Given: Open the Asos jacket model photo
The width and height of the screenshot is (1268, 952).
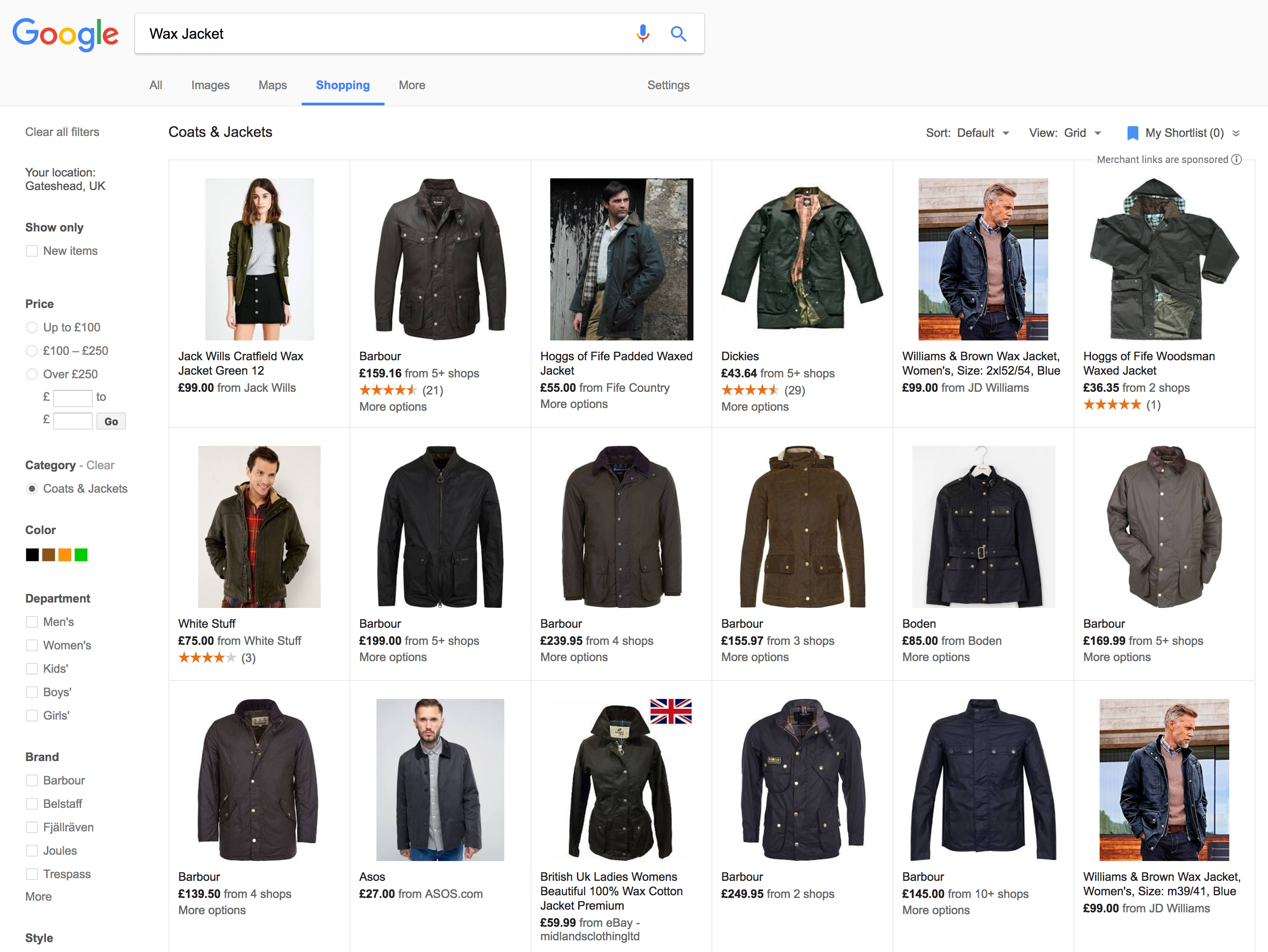Looking at the screenshot, I should pyautogui.click(x=440, y=780).
